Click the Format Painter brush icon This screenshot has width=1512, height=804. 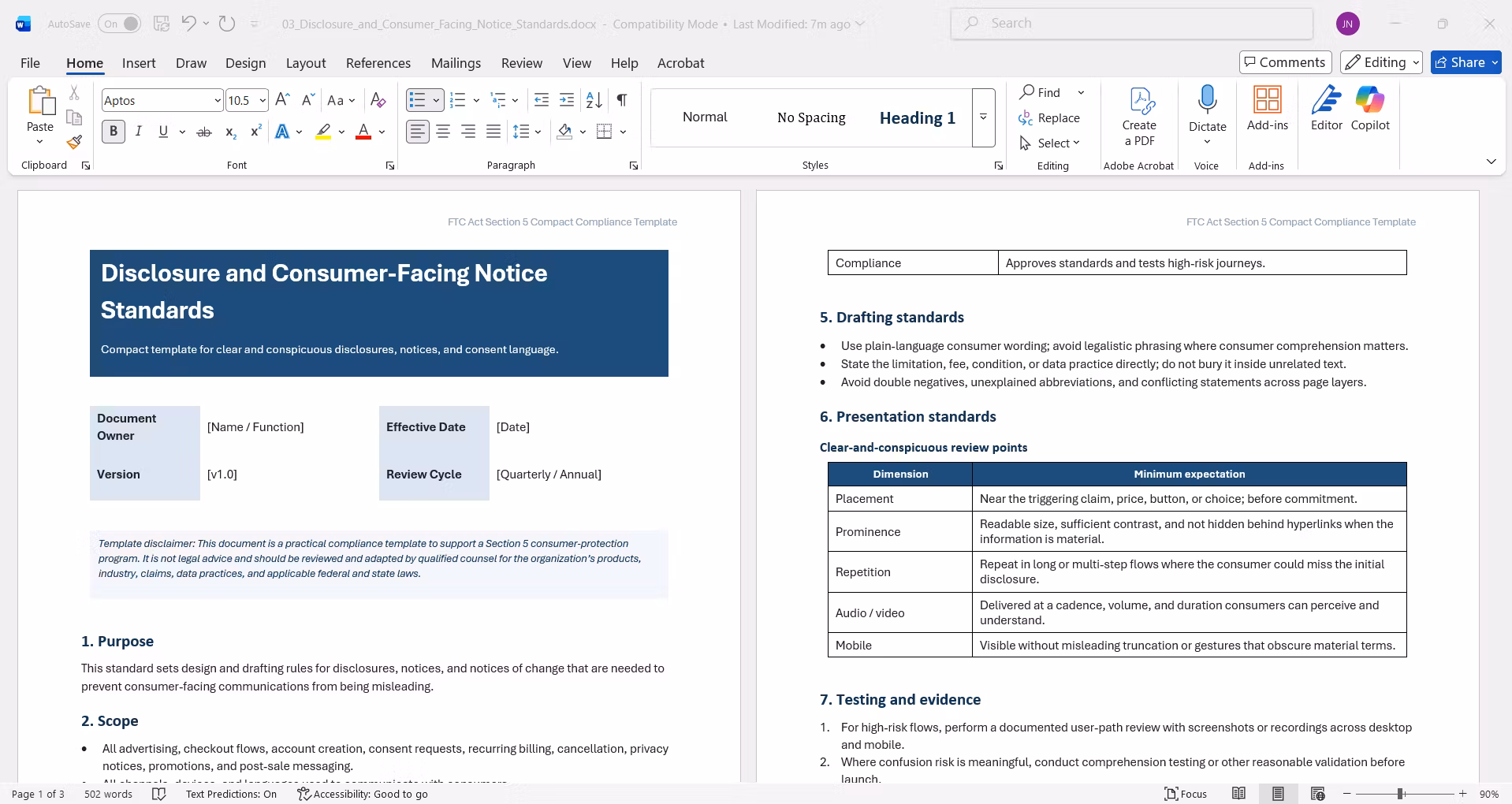point(74,142)
